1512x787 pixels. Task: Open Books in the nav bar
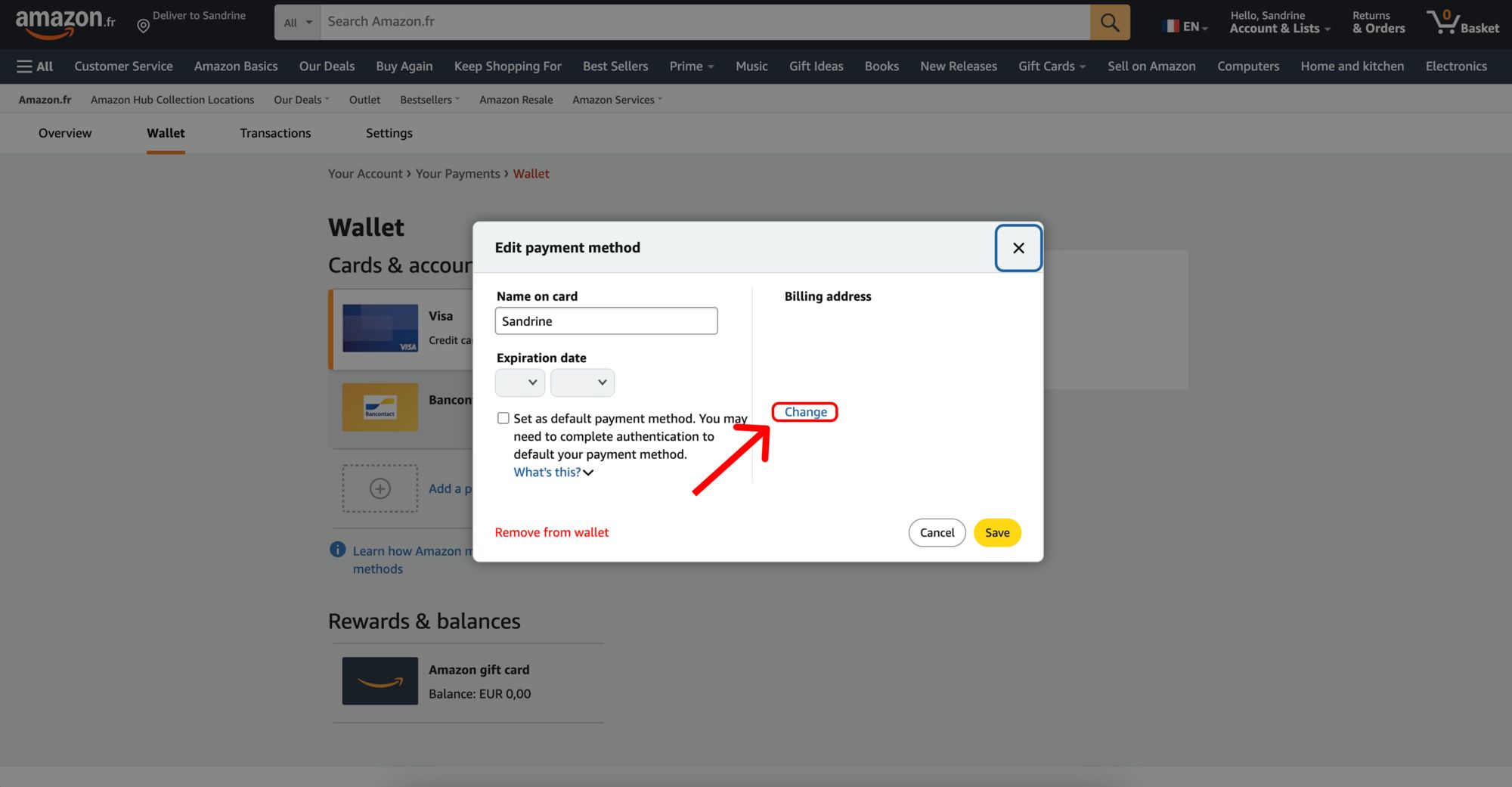point(881,67)
